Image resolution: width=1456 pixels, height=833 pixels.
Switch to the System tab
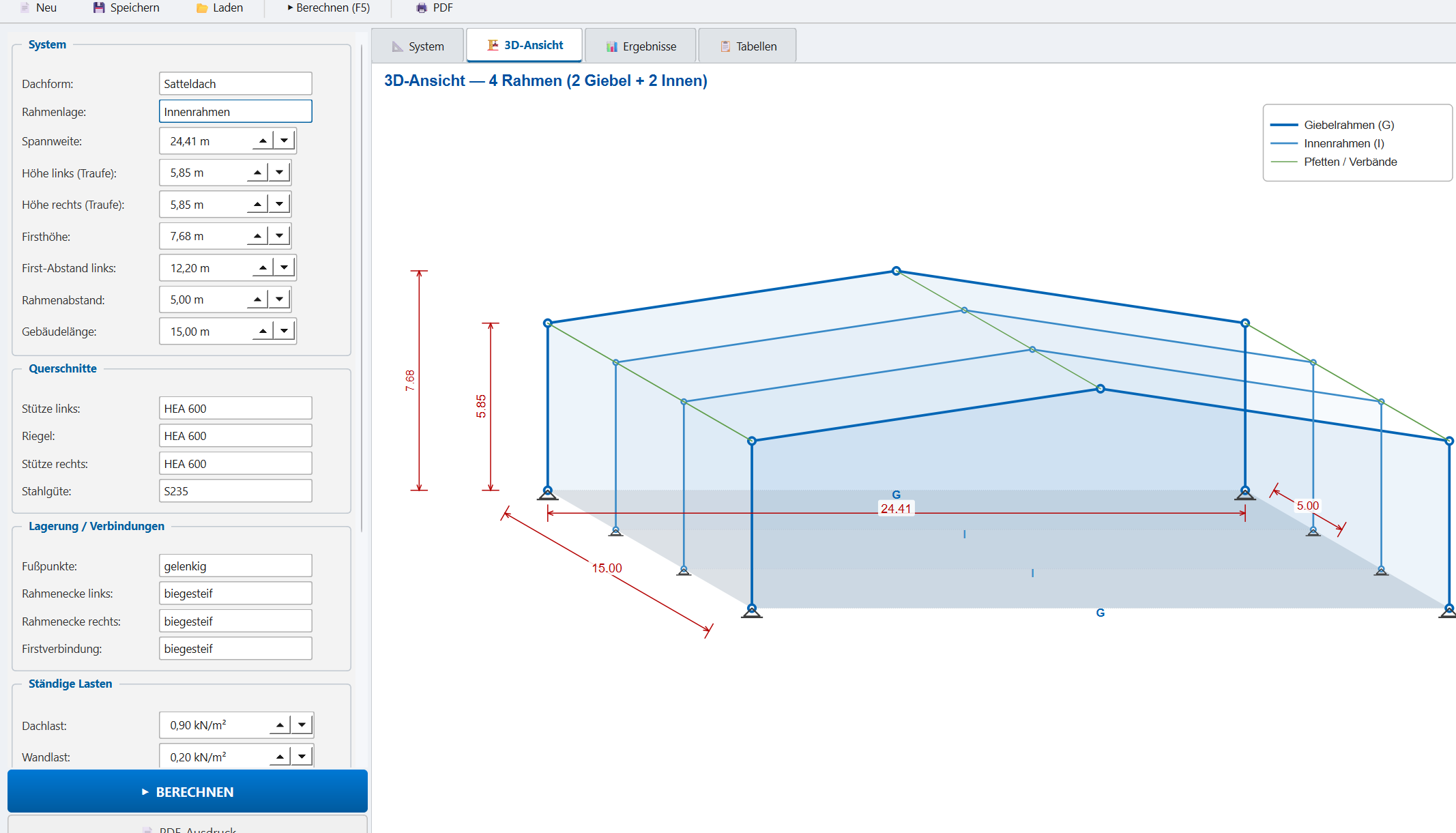(x=418, y=46)
